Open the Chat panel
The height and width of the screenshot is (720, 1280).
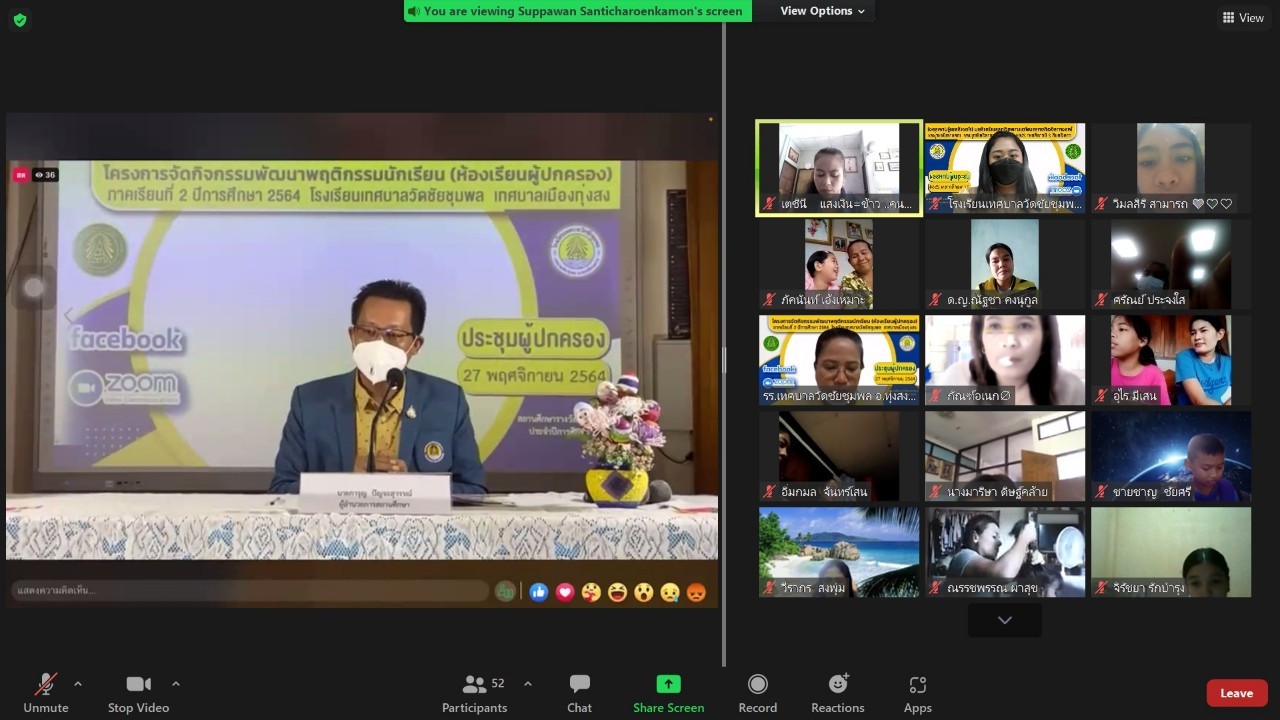point(579,693)
